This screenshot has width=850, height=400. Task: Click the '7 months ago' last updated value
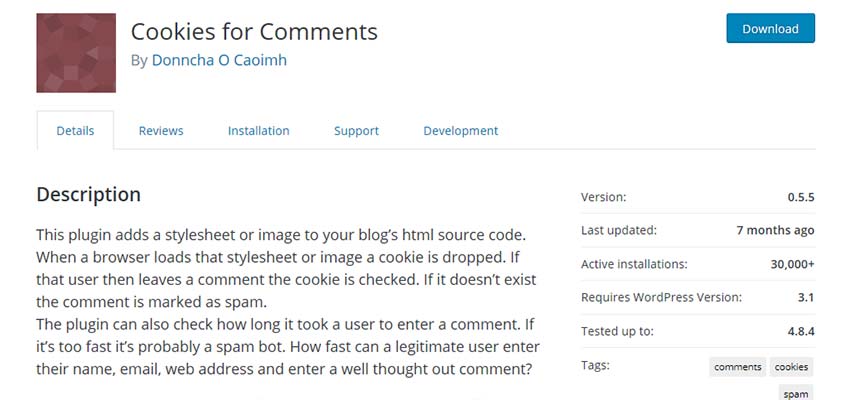[775, 230]
